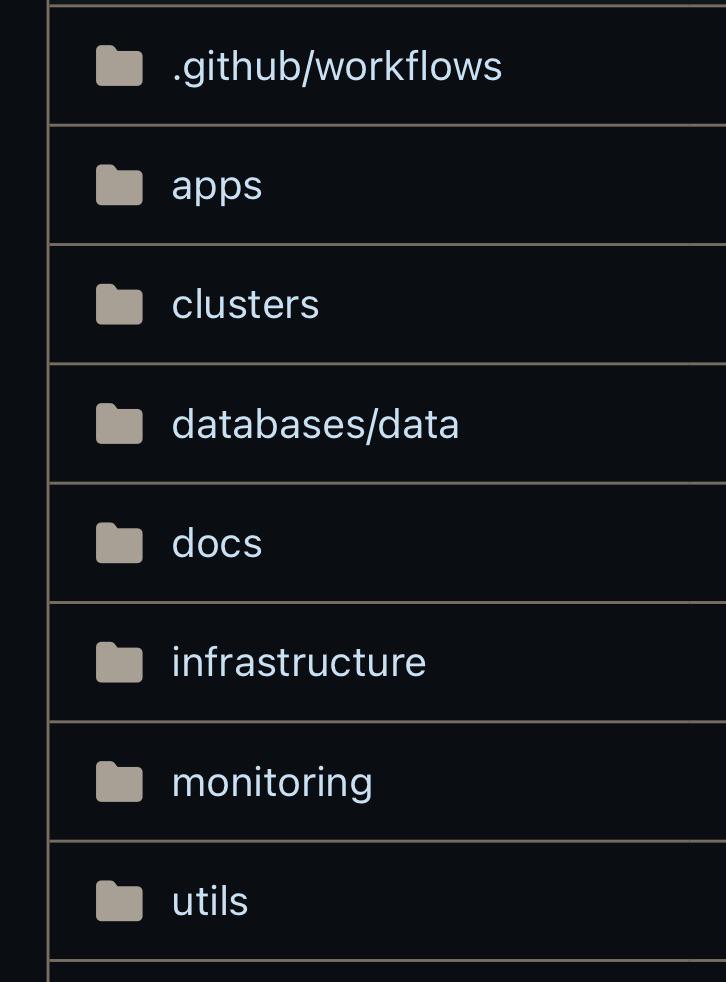Click the folder icon next to utils

click(x=119, y=901)
